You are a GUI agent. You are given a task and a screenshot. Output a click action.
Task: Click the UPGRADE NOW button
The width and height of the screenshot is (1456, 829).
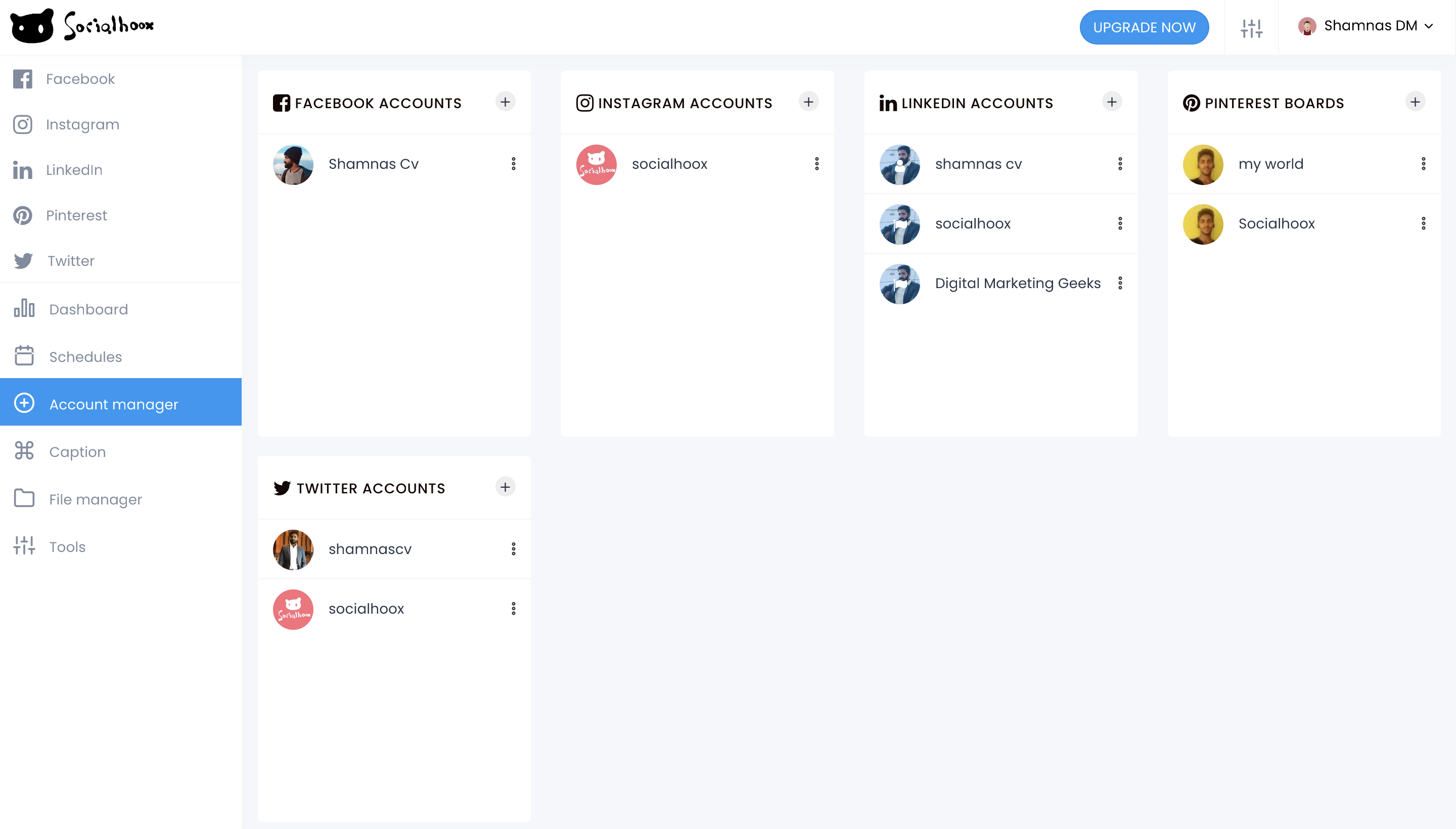click(1144, 27)
